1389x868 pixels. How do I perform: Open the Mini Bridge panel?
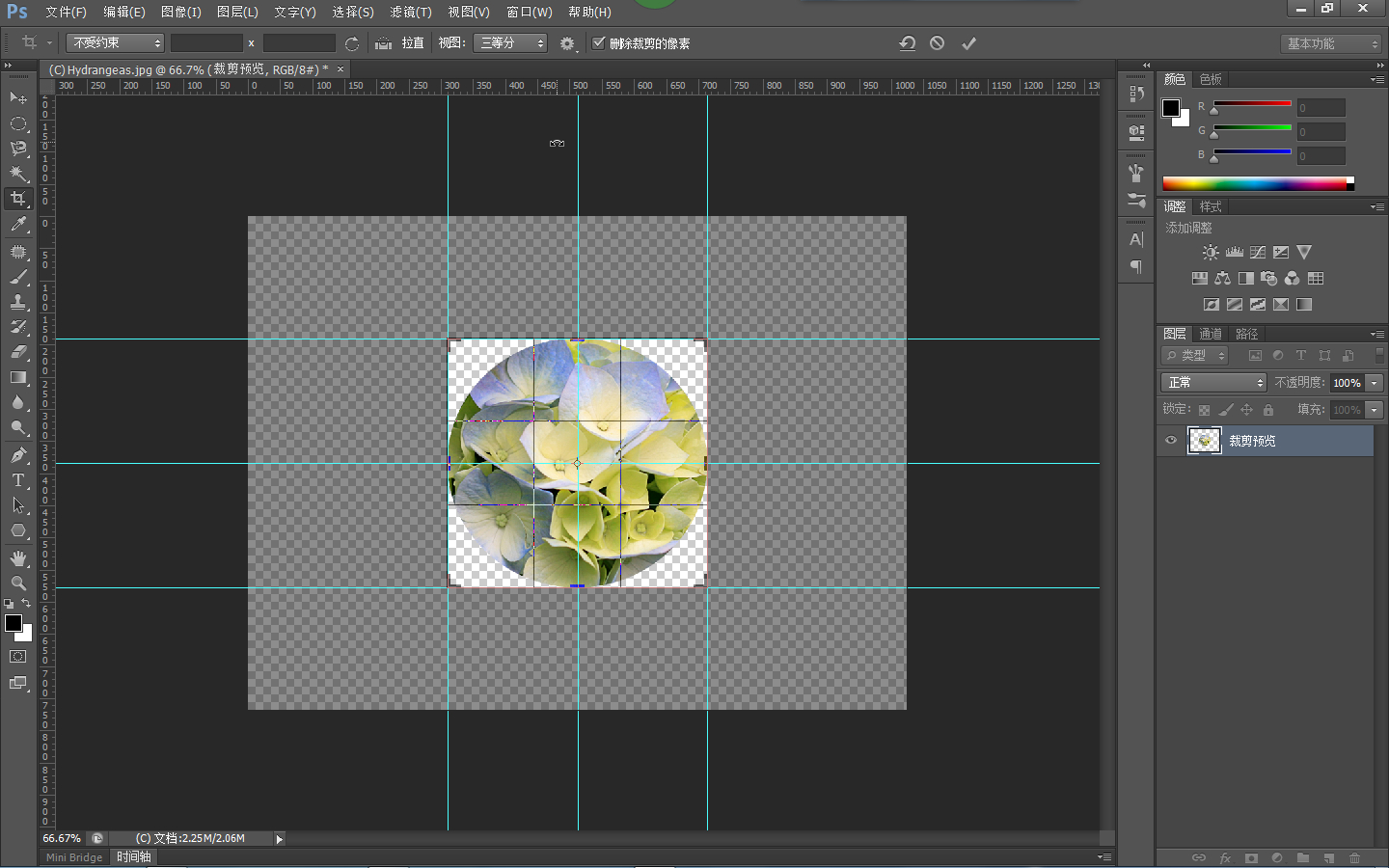(x=74, y=857)
